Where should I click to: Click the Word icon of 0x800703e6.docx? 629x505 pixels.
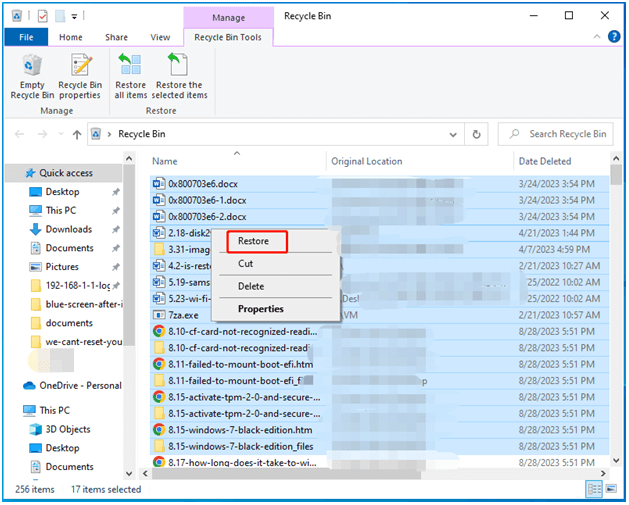[159, 184]
